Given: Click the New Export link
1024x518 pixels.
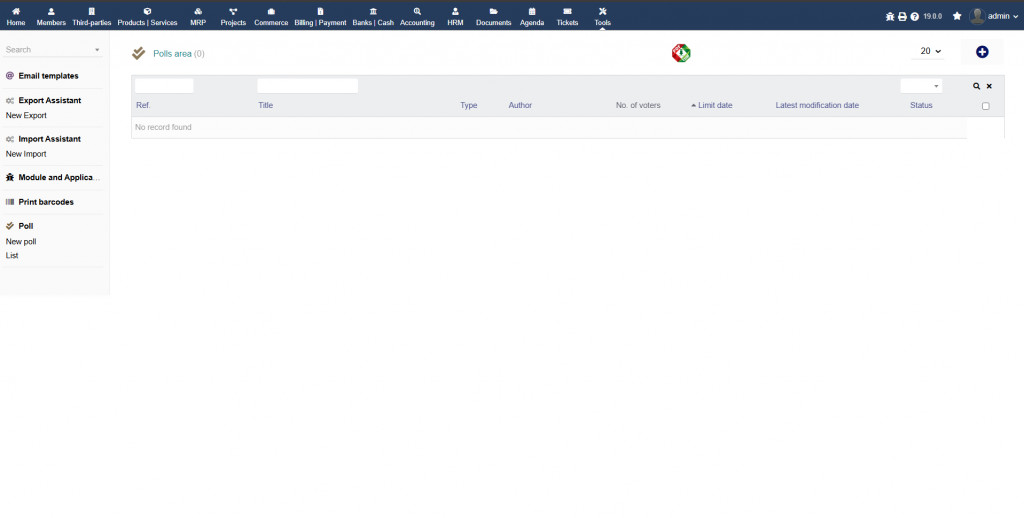Looking at the screenshot, I should 26,116.
